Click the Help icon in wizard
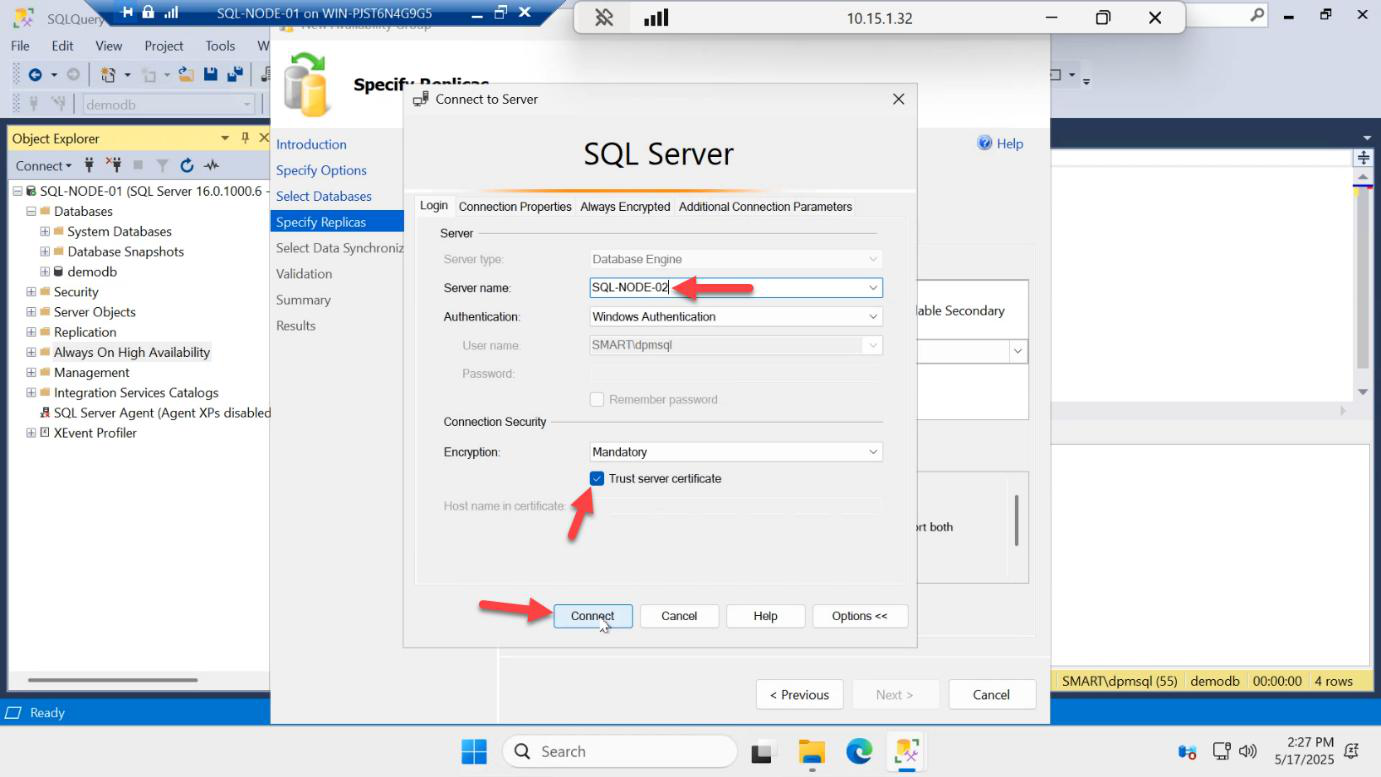Viewport: 1381px width, 777px height. 984,143
